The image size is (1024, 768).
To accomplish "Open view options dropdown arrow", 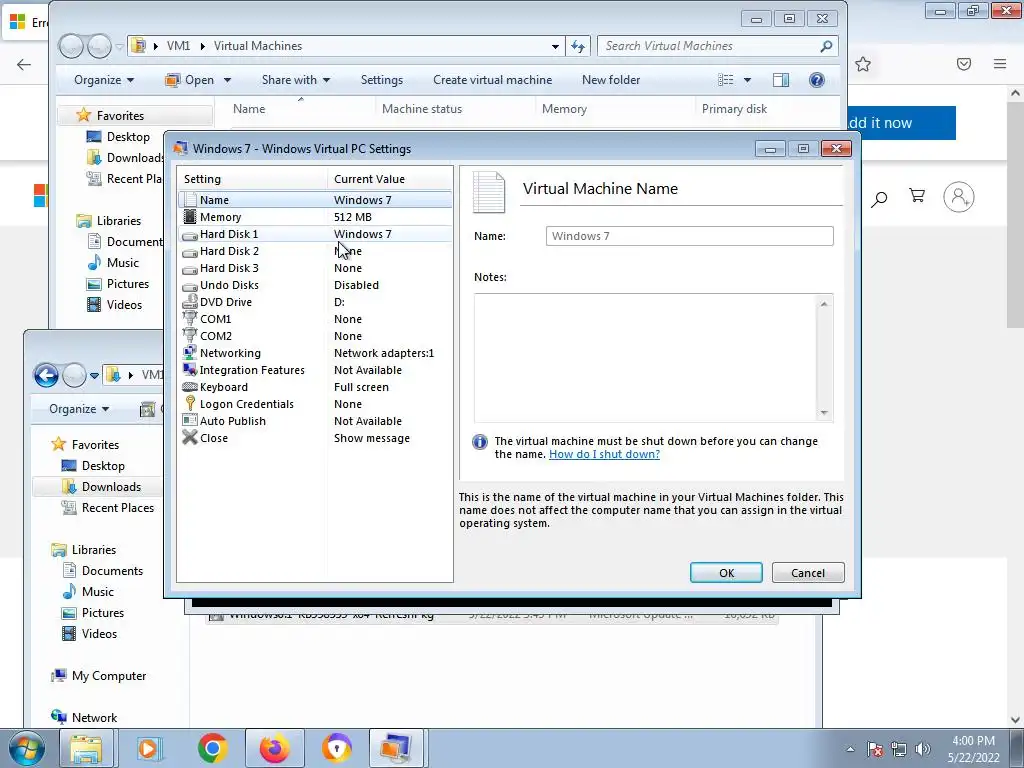I will (x=747, y=80).
